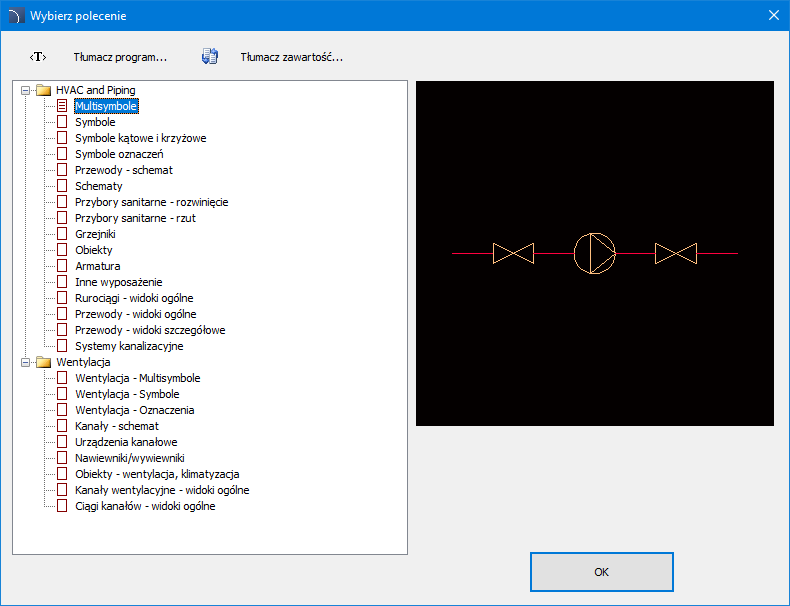The image size is (790, 606).
Task: Click the translate program T icon
Action: pos(38,57)
